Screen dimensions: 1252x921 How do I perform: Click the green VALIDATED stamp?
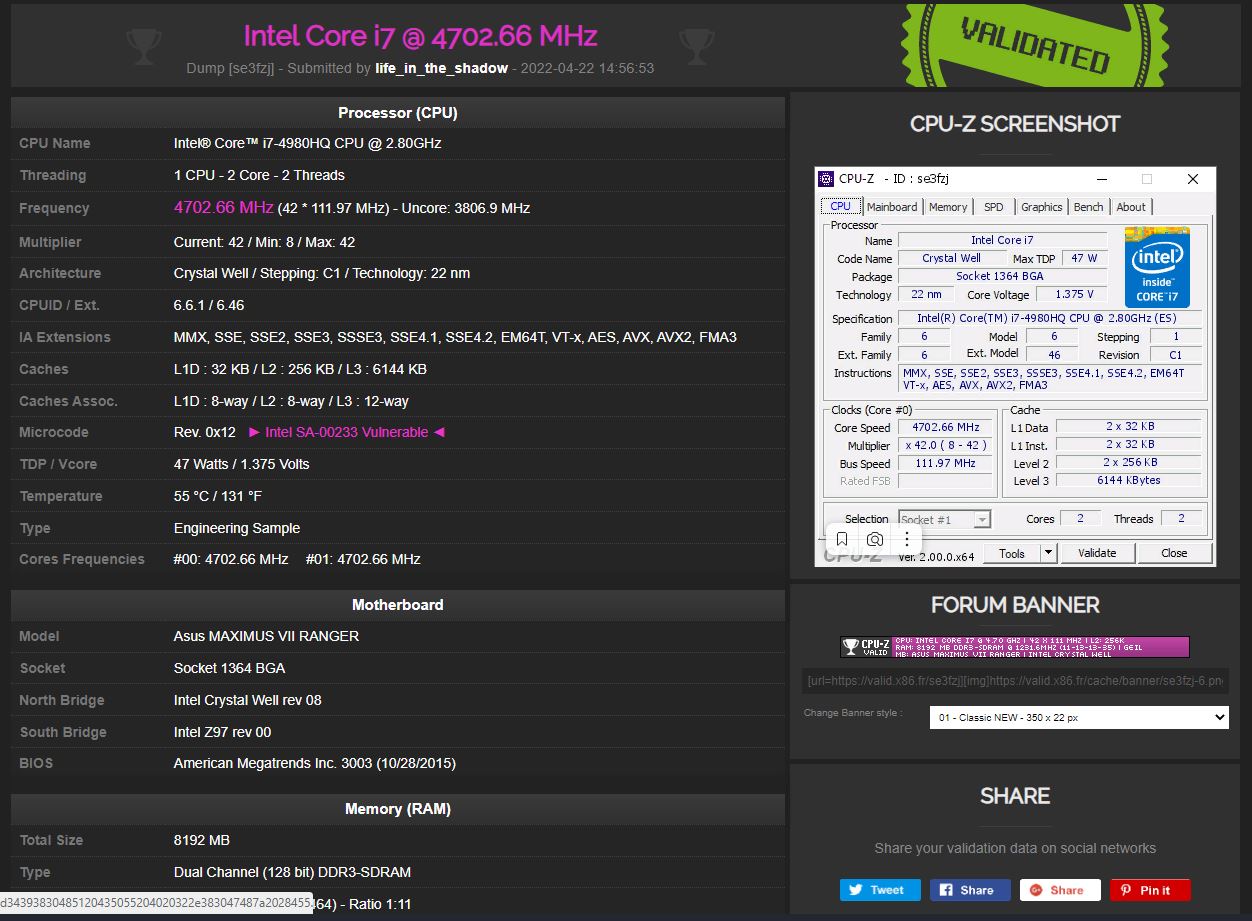pyautogui.click(x=1034, y=45)
